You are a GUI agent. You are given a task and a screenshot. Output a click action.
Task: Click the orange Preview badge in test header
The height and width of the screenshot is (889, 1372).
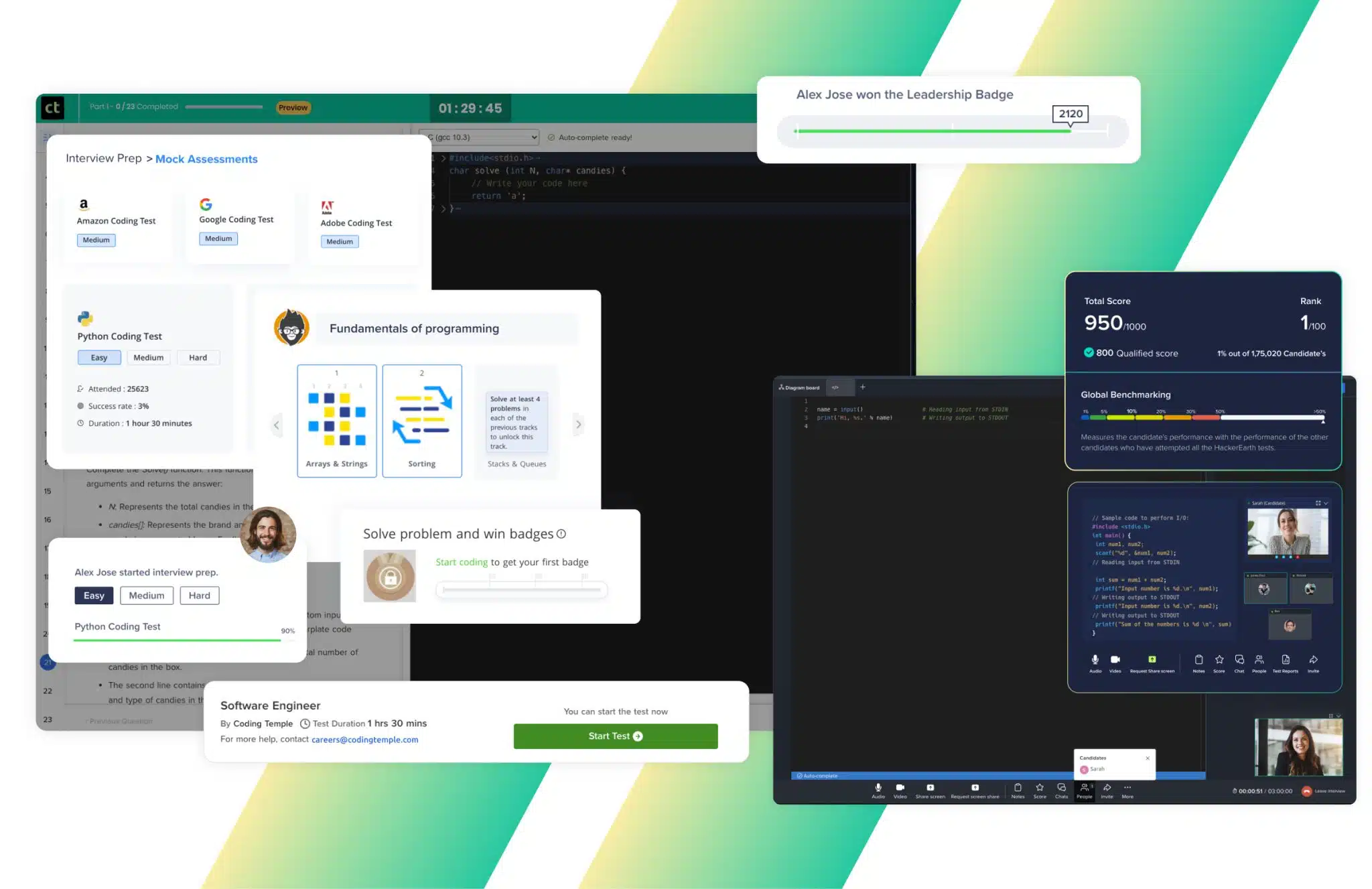(x=293, y=108)
